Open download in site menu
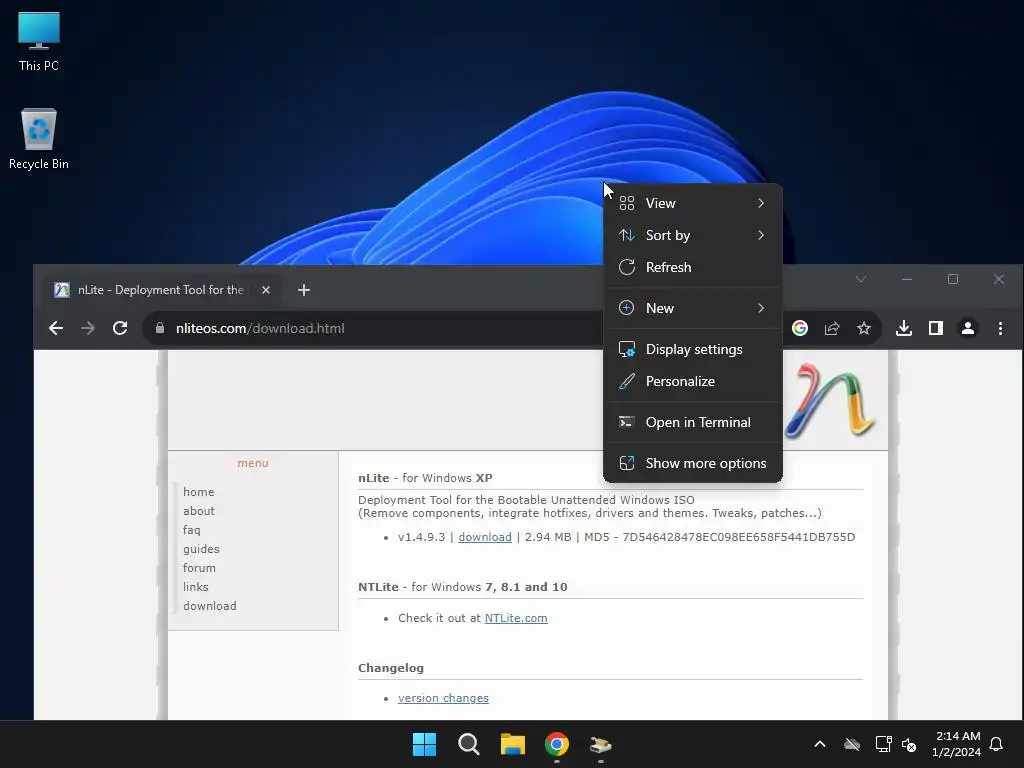The width and height of the screenshot is (1024, 768). 210,606
